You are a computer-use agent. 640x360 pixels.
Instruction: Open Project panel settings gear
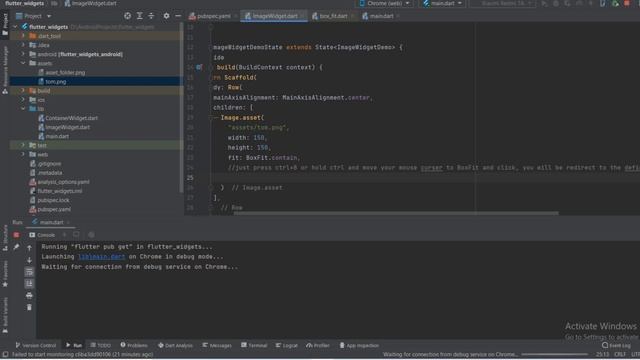pyautogui.click(x=166, y=16)
